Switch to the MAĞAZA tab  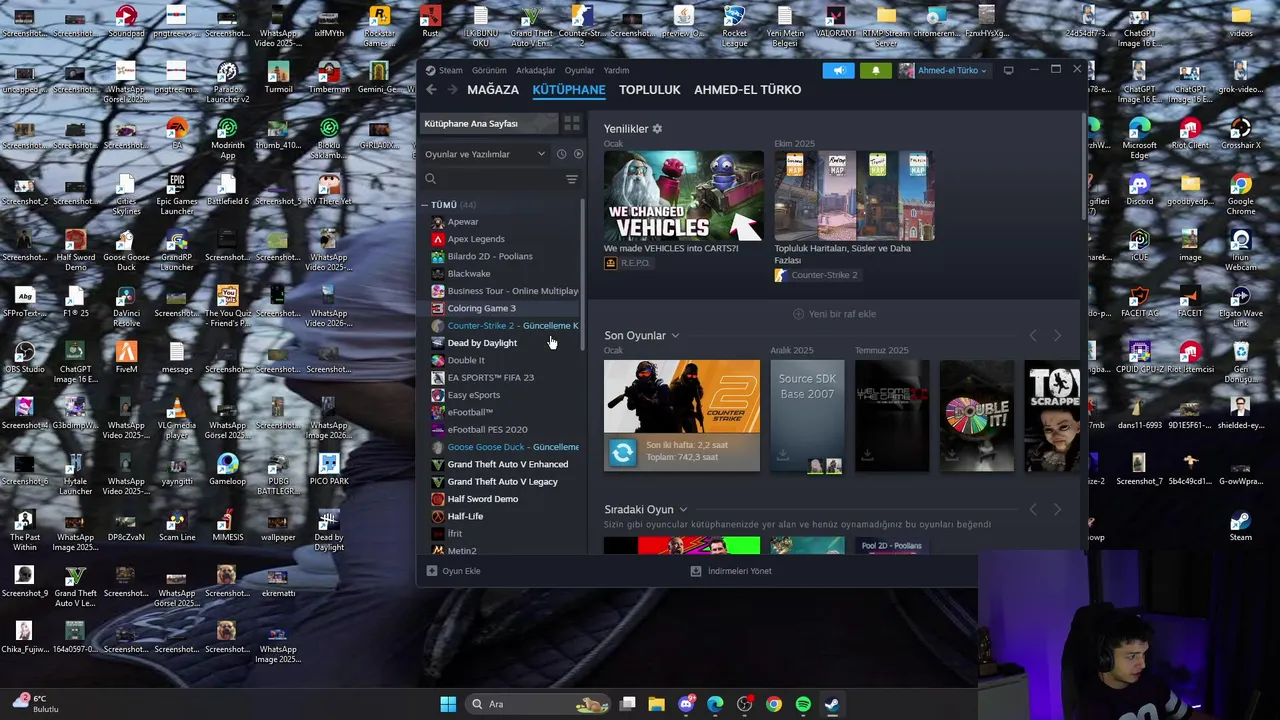[x=494, y=89]
